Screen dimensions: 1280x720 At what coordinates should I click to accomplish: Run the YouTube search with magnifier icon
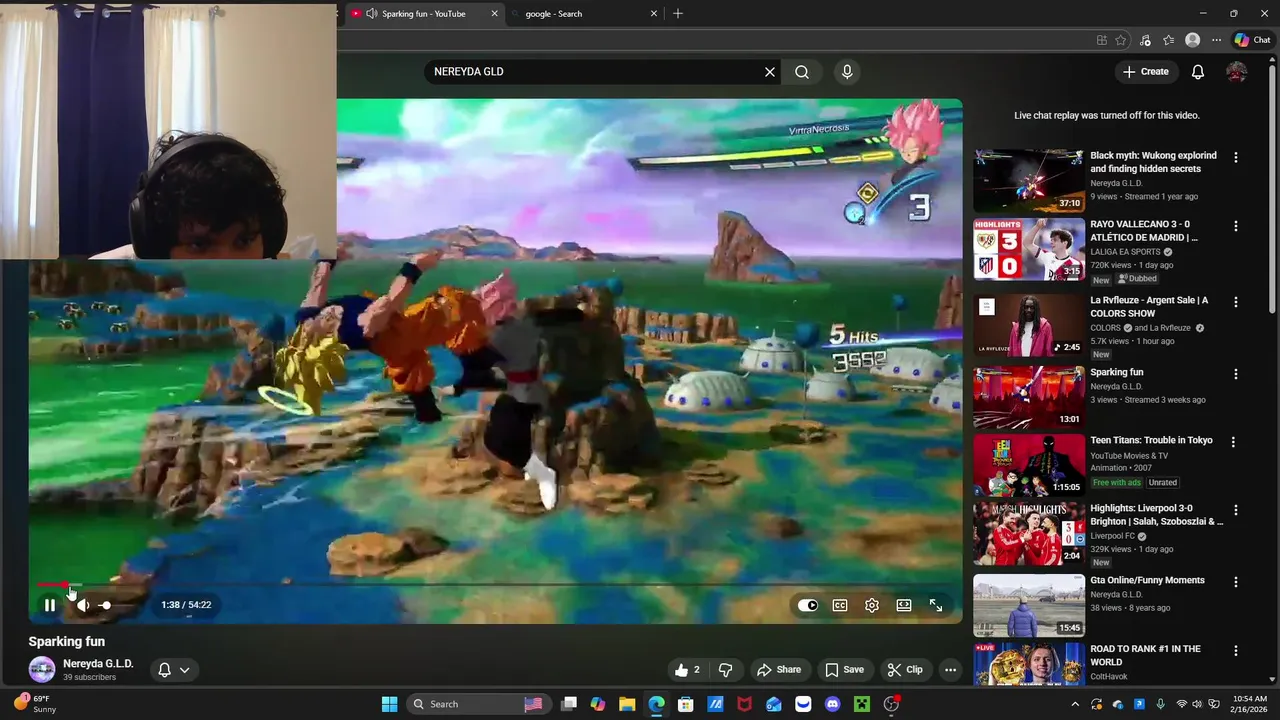pyautogui.click(x=802, y=72)
